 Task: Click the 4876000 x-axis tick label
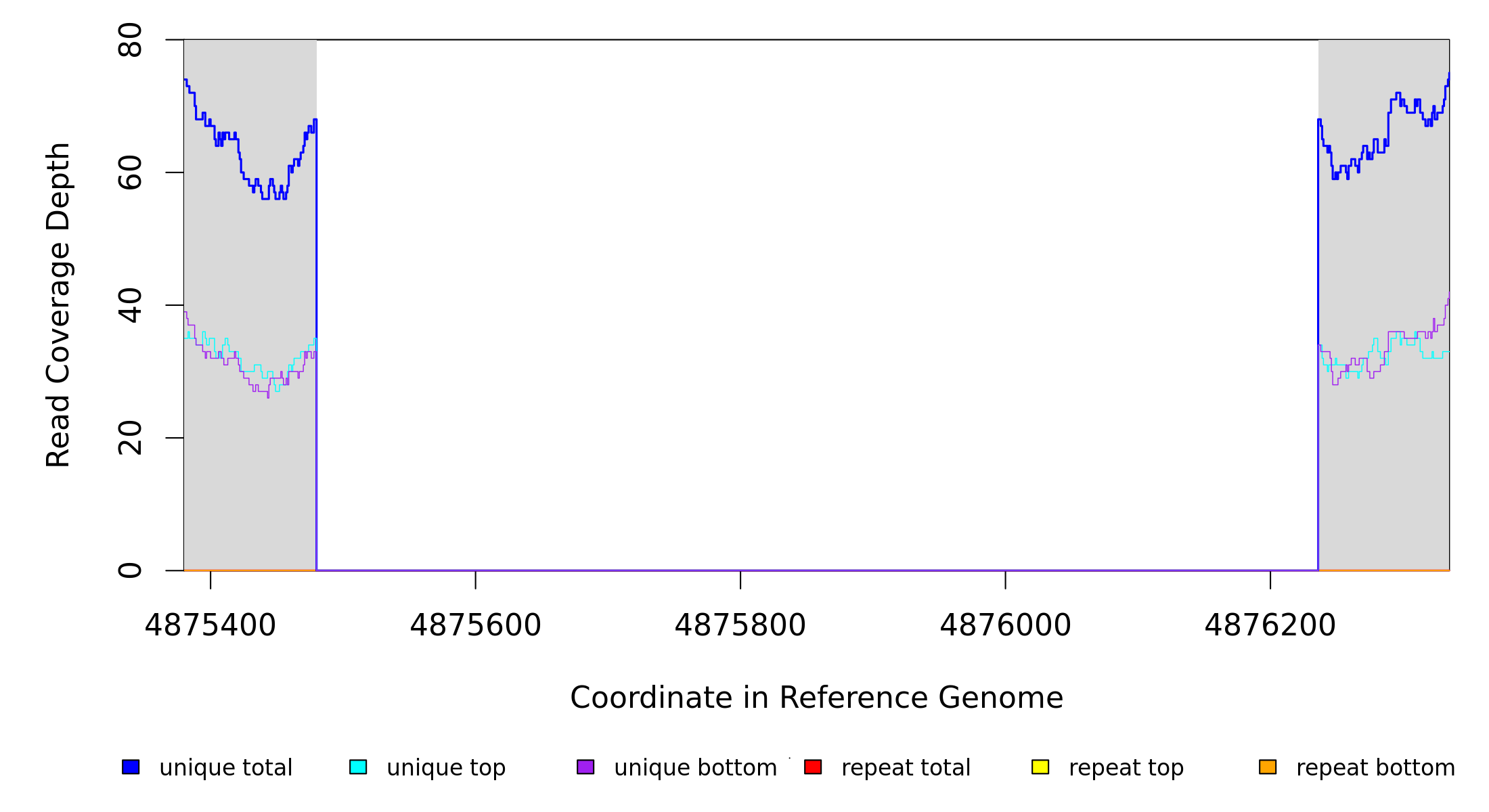[1005, 625]
